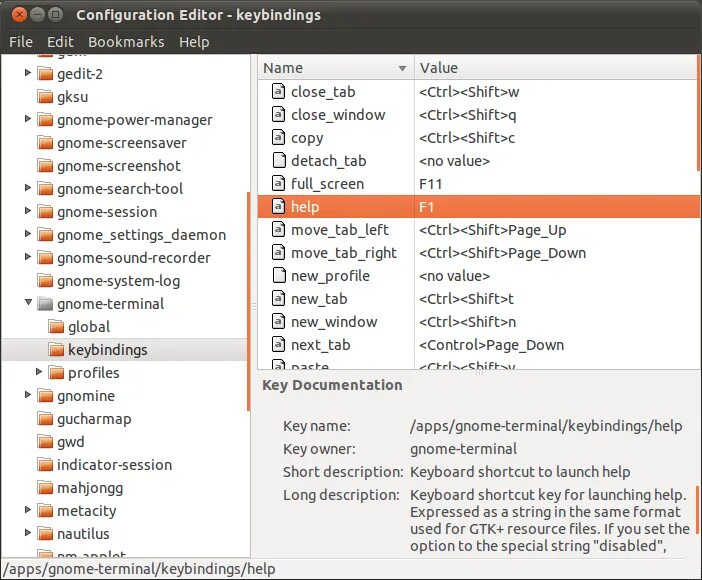Click the open gnome-terminal folder icon
The width and height of the screenshot is (702, 580).
(45, 304)
